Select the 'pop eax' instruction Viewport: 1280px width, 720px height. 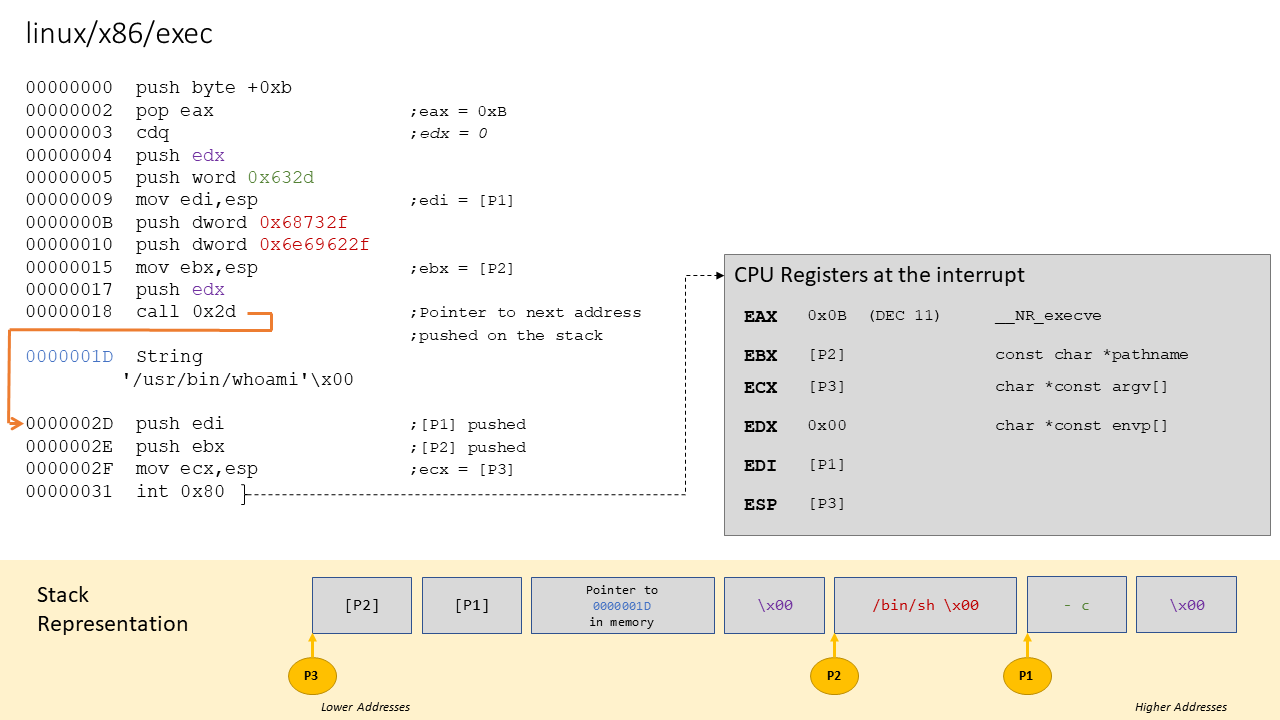175,111
